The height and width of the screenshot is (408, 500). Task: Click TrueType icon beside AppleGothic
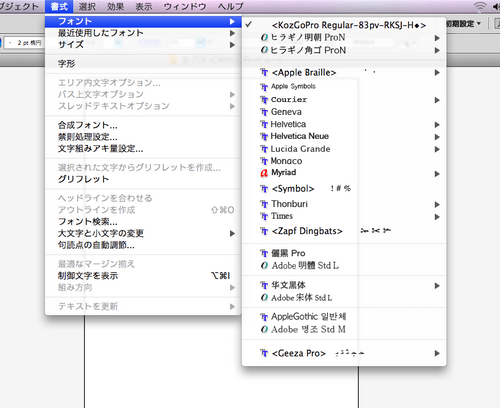(264, 317)
